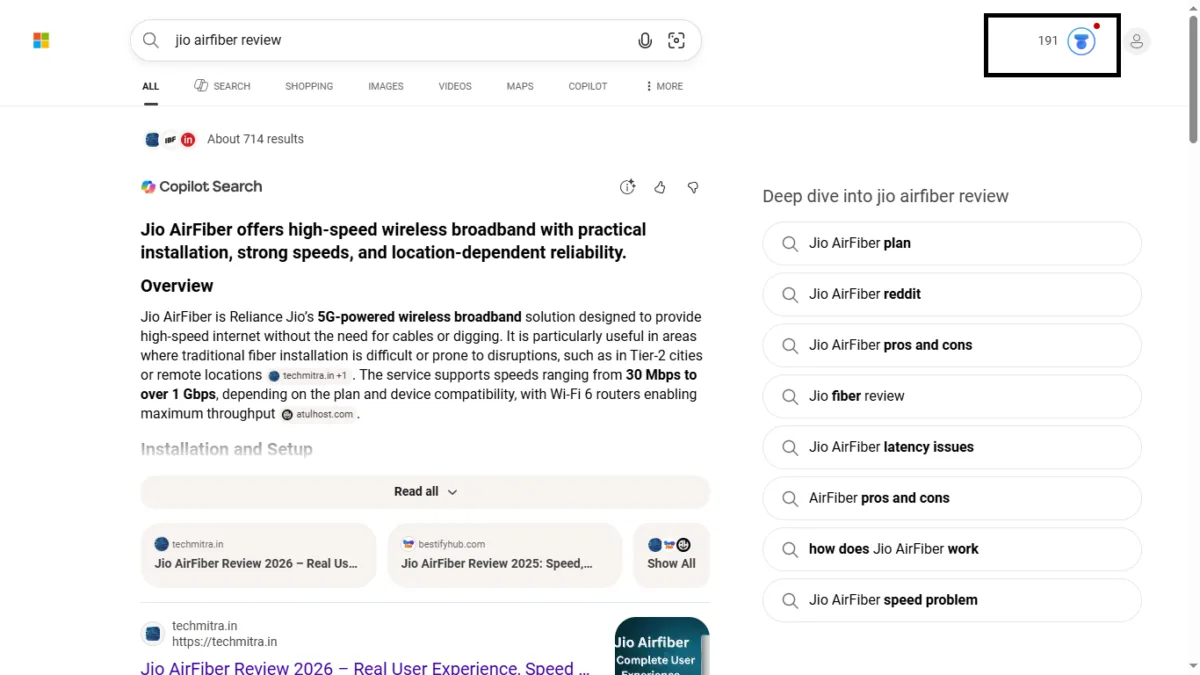
Task: Search suggestion Jio AirFiber reddit
Action: point(951,294)
